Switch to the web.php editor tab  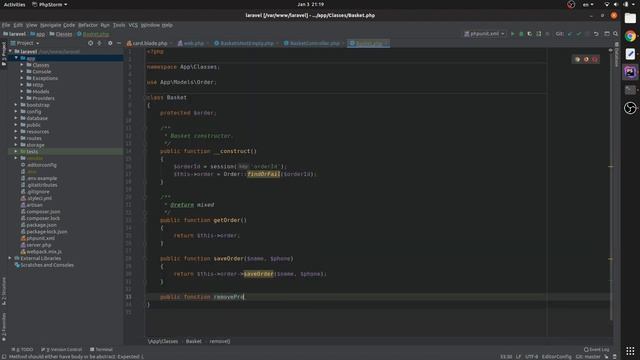point(193,43)
